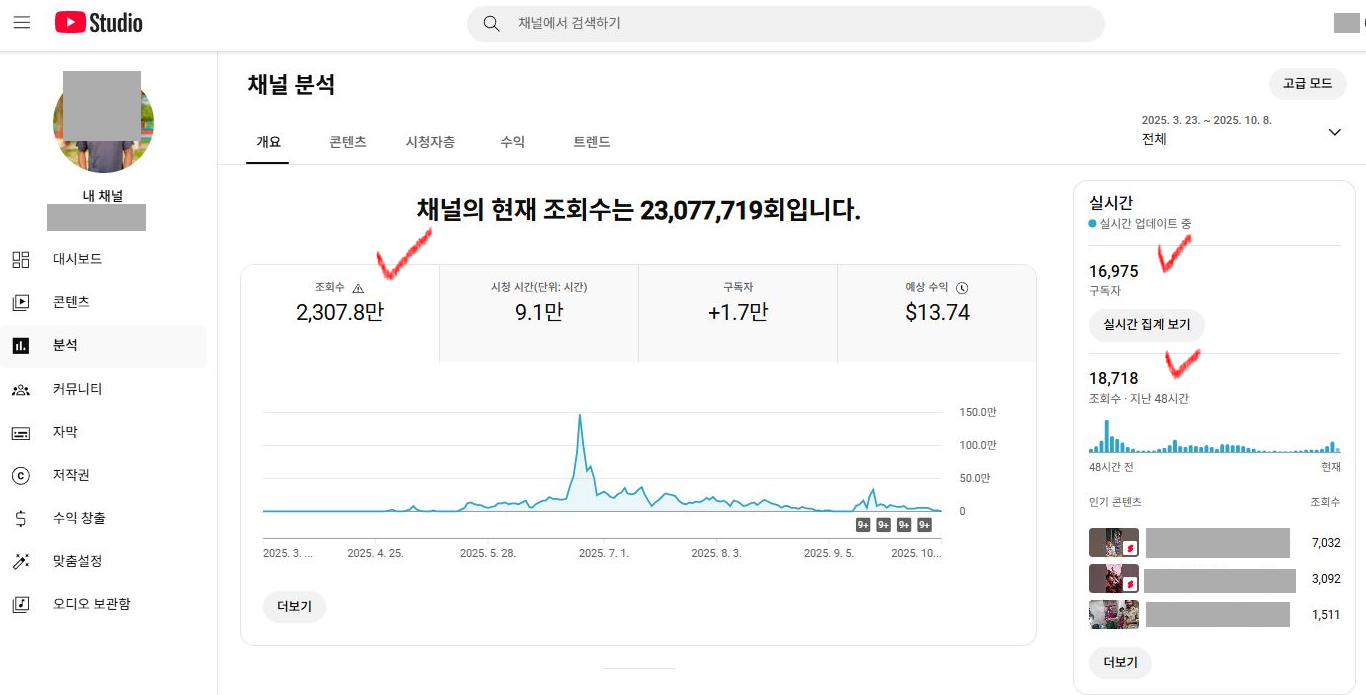Open Audio Library (오디오 보관함)
Image resolution: width=1366 pixels, height=695 pixels.
coord(91,604)
